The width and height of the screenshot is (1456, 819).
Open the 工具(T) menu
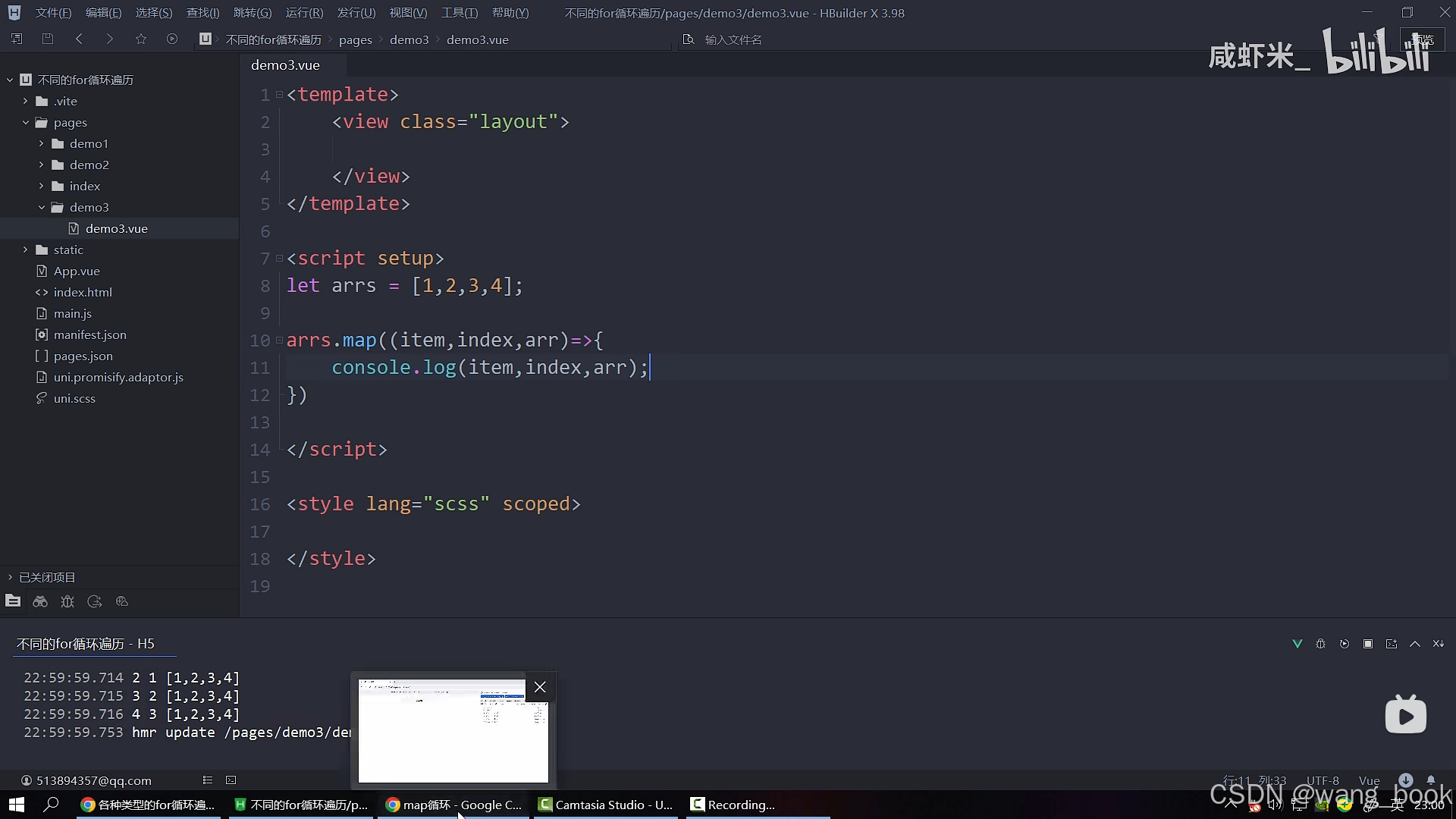click(460, 13)
